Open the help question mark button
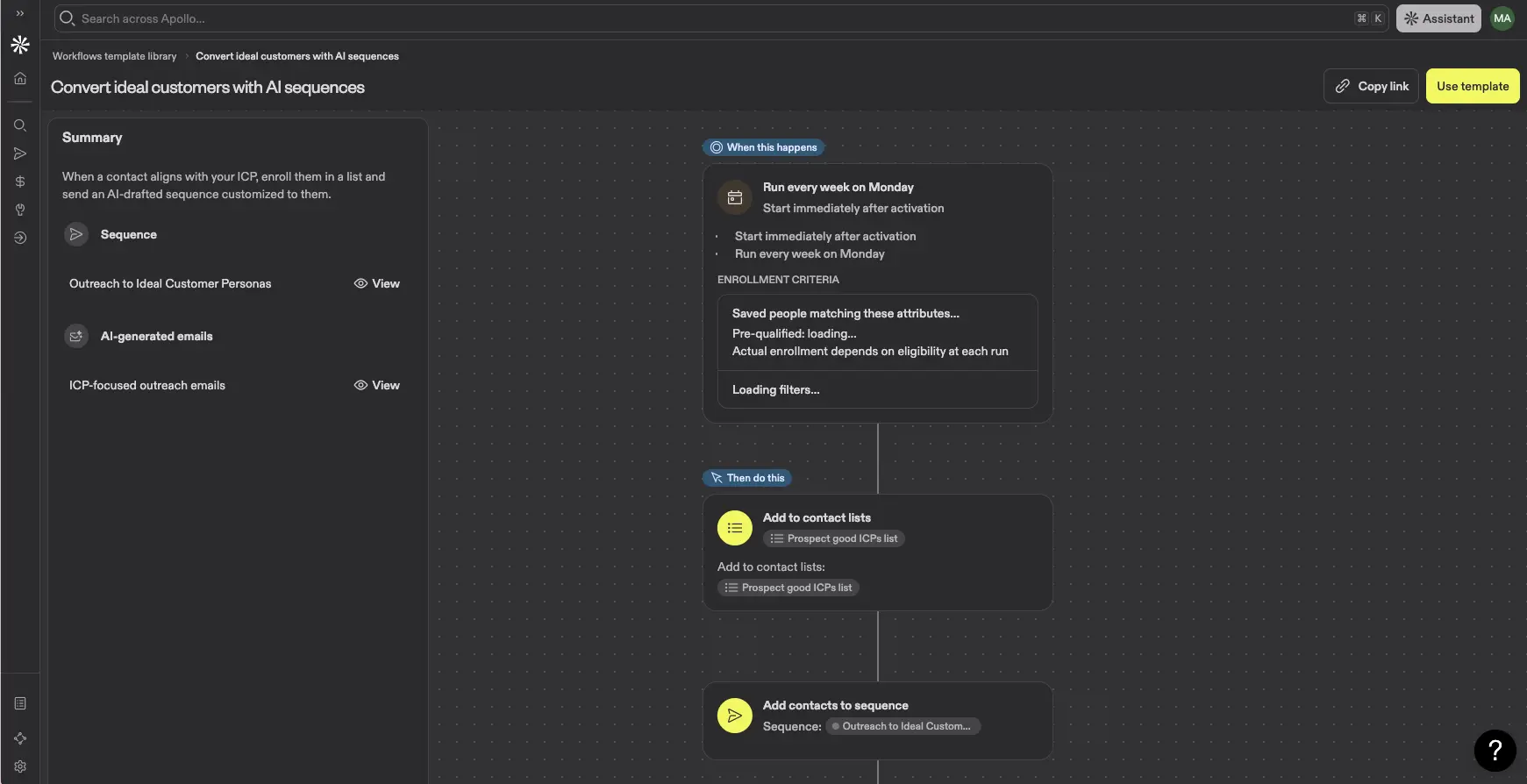This screenshot has height=784, width=1527. click(1495, 751)
